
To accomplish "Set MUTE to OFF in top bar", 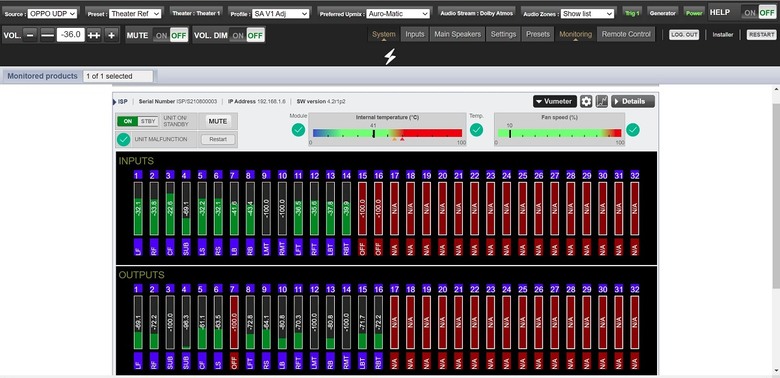I will click(x=179, y=35).
